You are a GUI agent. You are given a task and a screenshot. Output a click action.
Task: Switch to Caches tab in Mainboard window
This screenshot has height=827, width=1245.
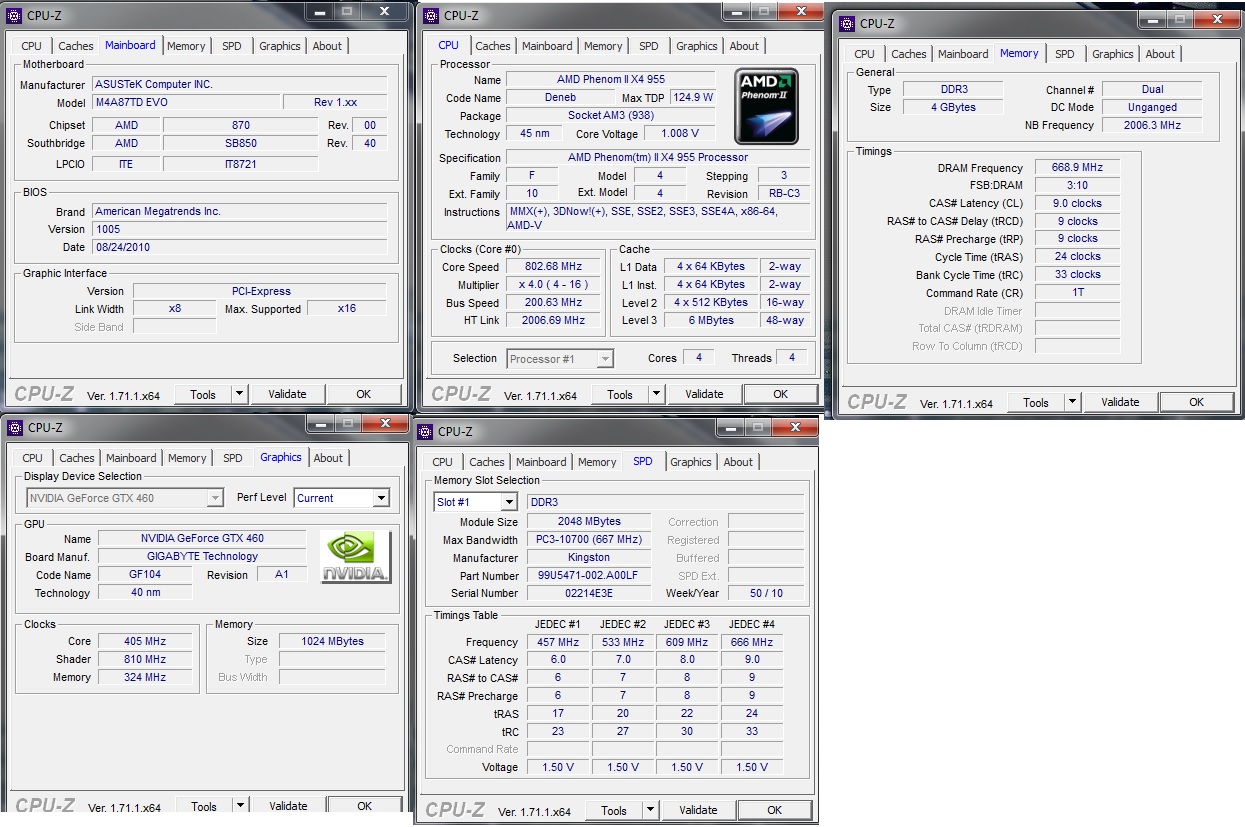click(x=75, y=46)
